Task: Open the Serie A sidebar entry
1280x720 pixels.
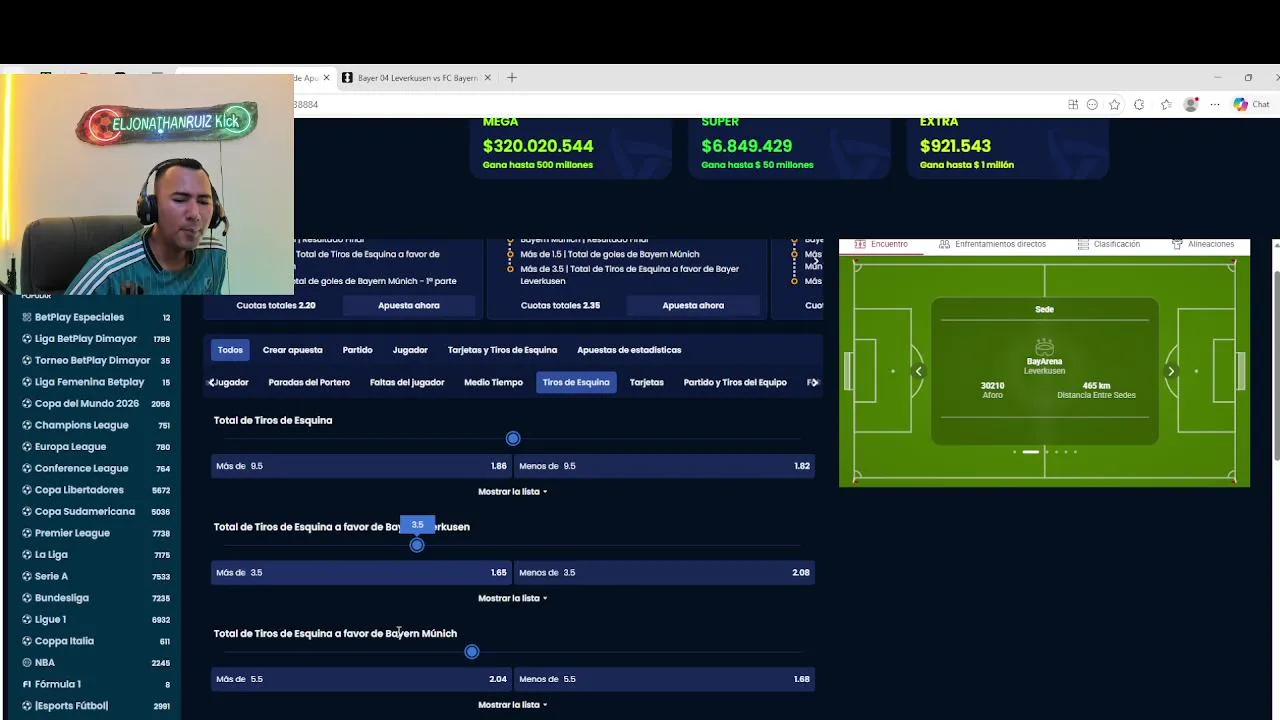Action: tap(96, 576)
